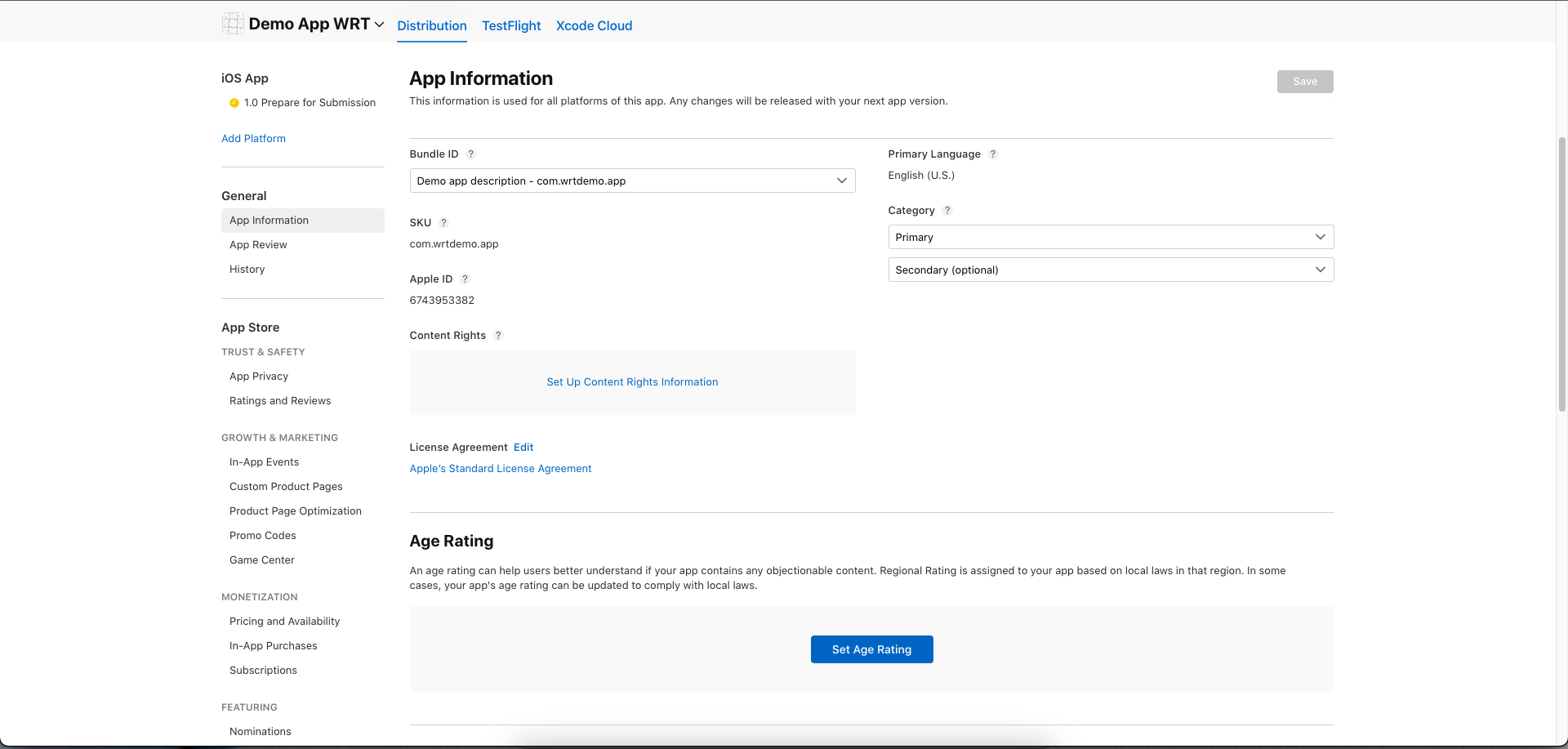
Task: Open help icon next to Bundle ID
Action: [471, 154]
